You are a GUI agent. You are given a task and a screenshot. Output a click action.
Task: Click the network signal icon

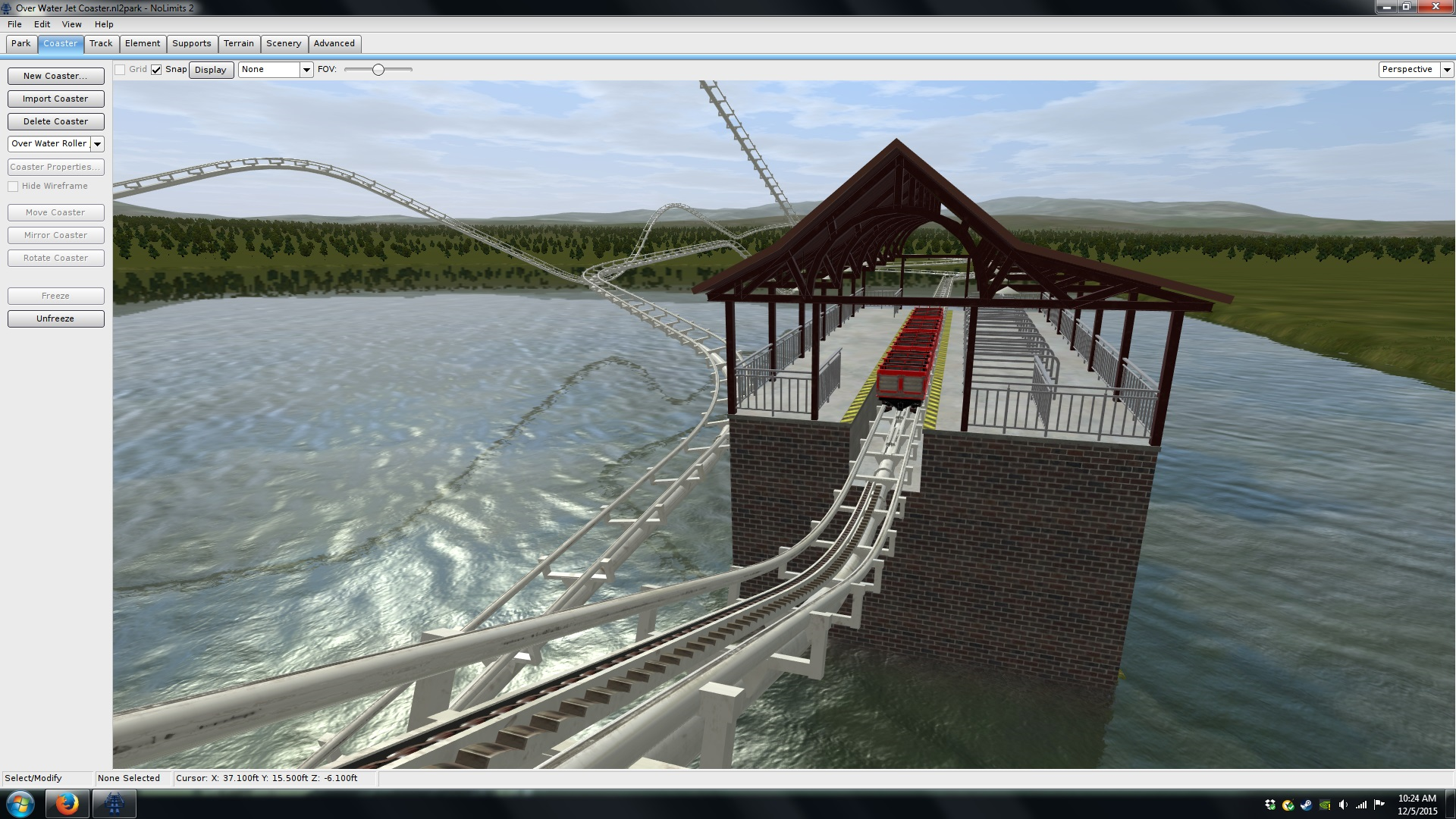click(x=1361, y=805)
